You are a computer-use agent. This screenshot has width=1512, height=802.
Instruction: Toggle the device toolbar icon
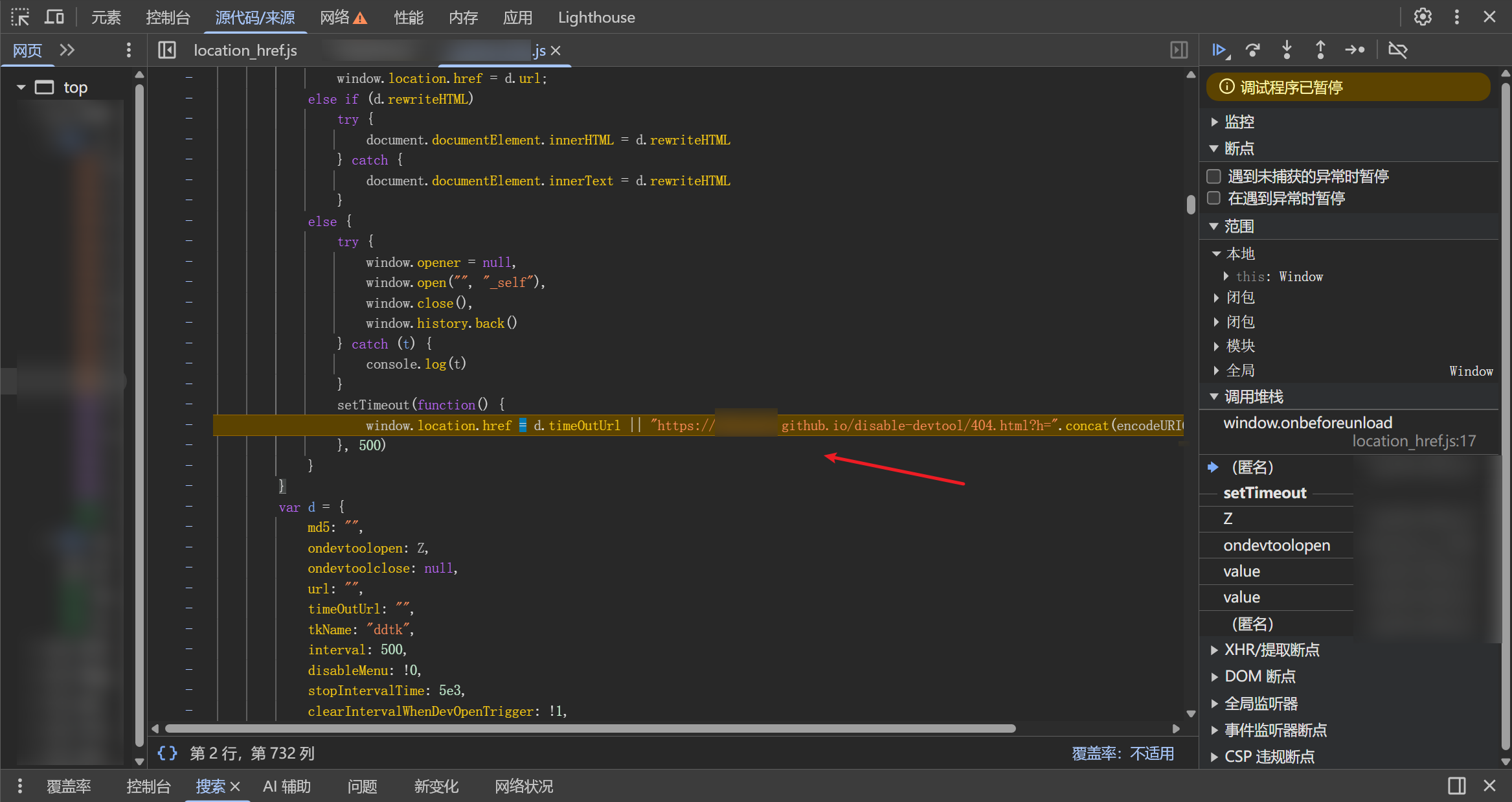tap(54, 17)
